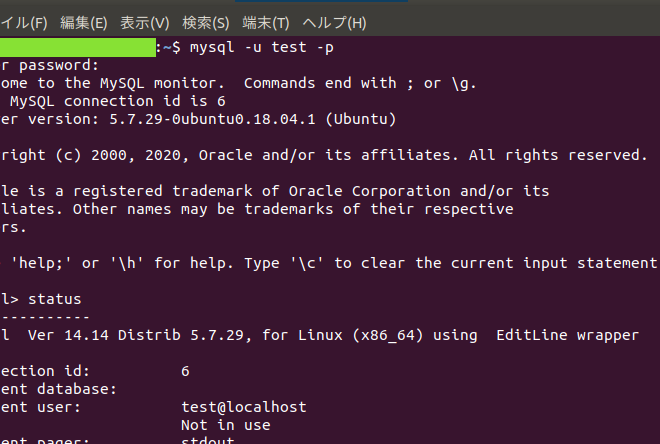The image size is (660, 444).
Task: Open the 編集(E) menu
Action: click(x=84, y=22)
